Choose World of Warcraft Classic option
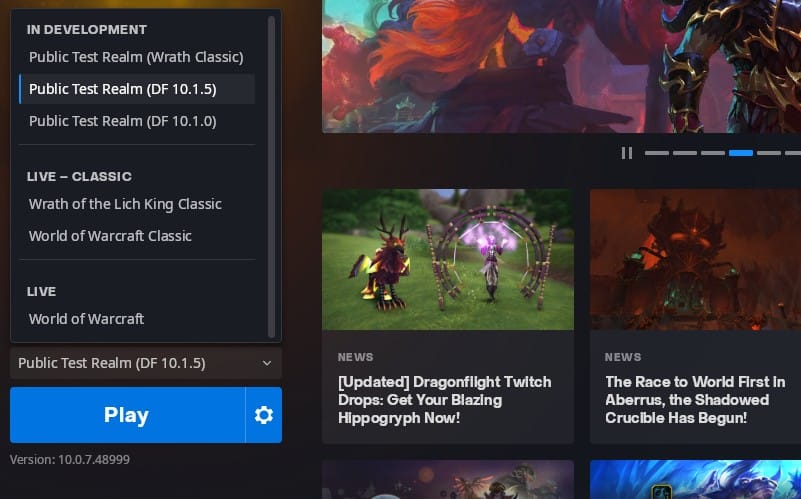 coord(136,236)
